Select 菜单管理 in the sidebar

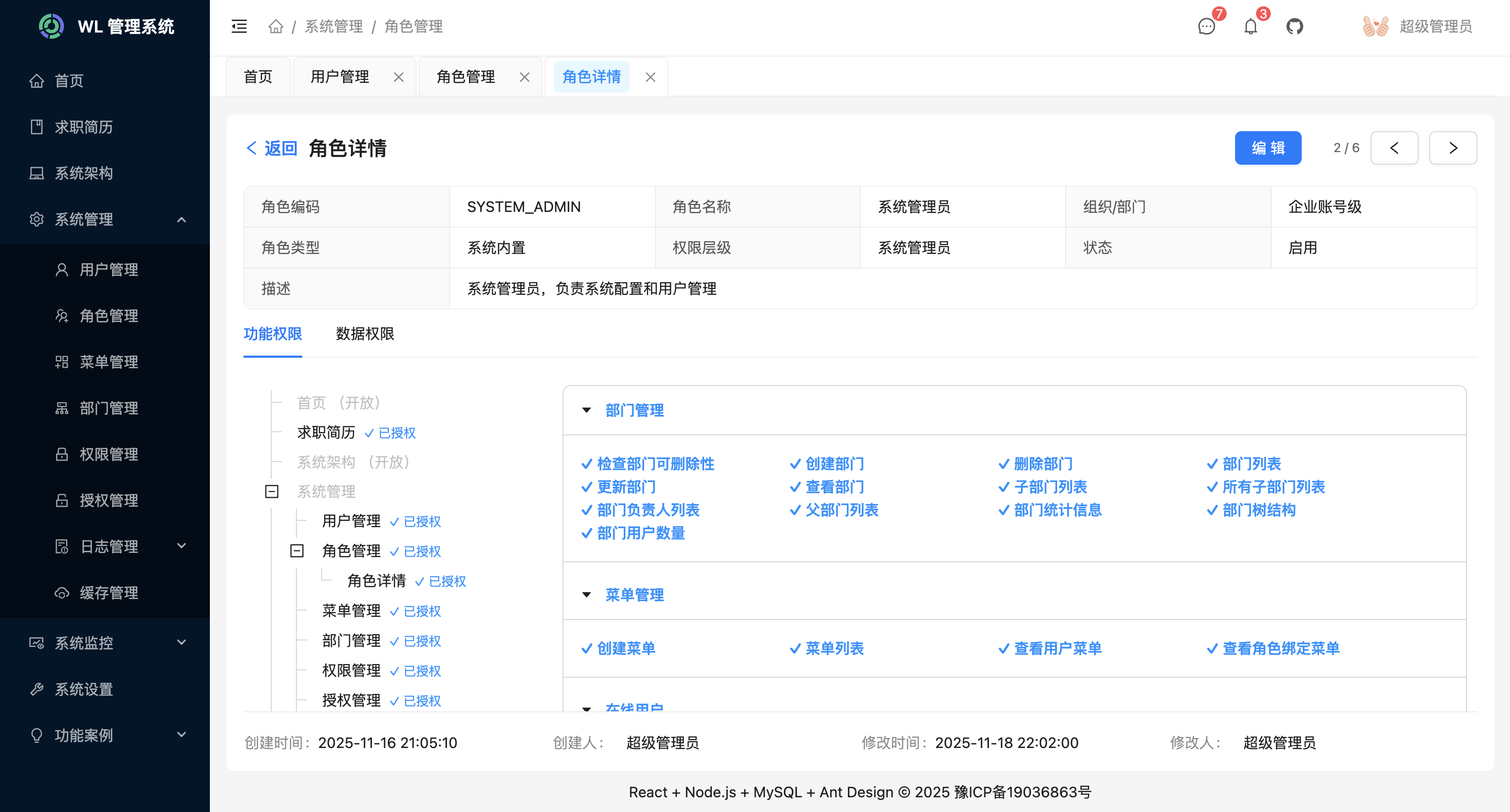tap(109, 361)
